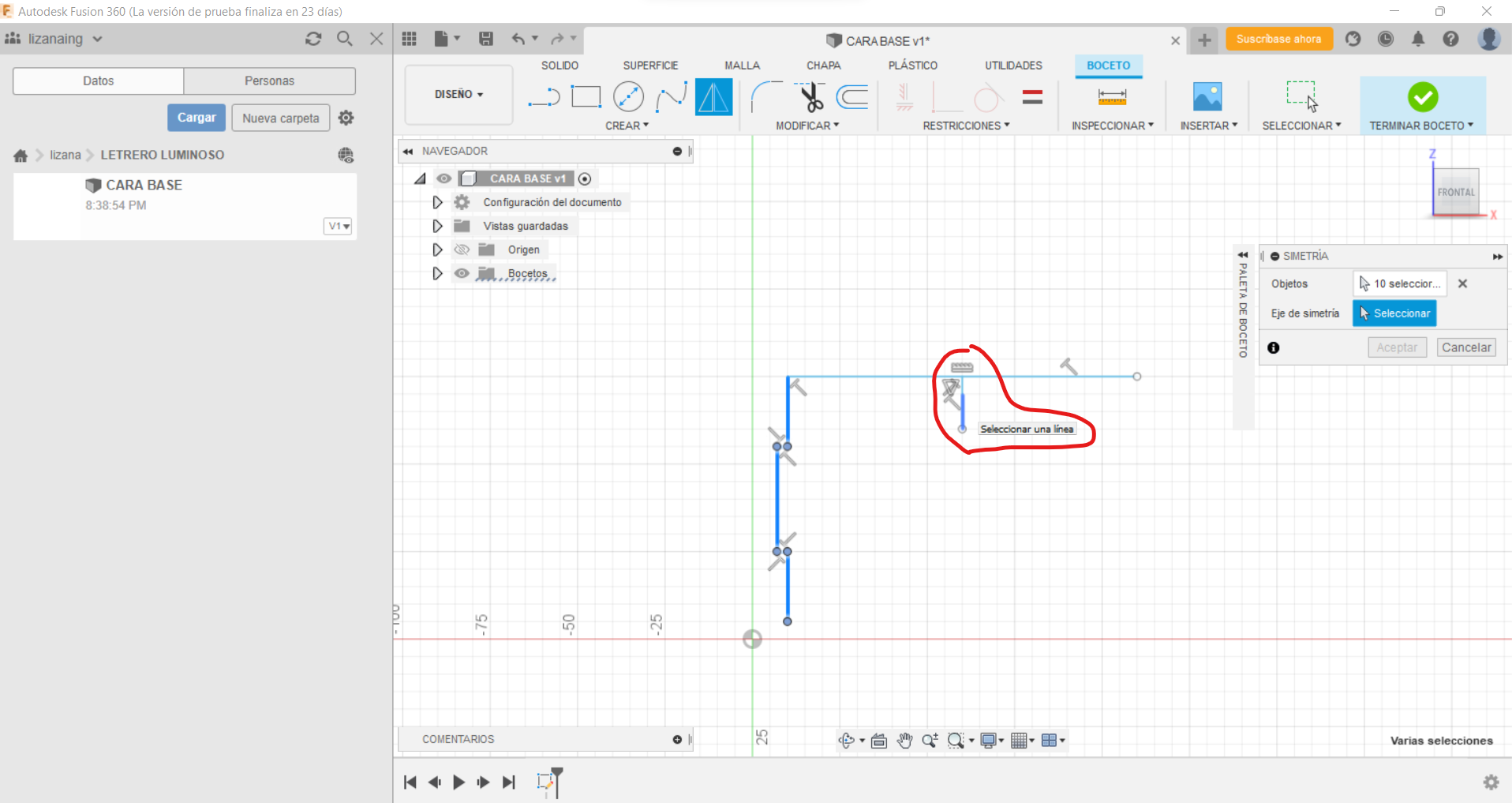Click the Save icon

pyautogui.click(x=486, y=39)
